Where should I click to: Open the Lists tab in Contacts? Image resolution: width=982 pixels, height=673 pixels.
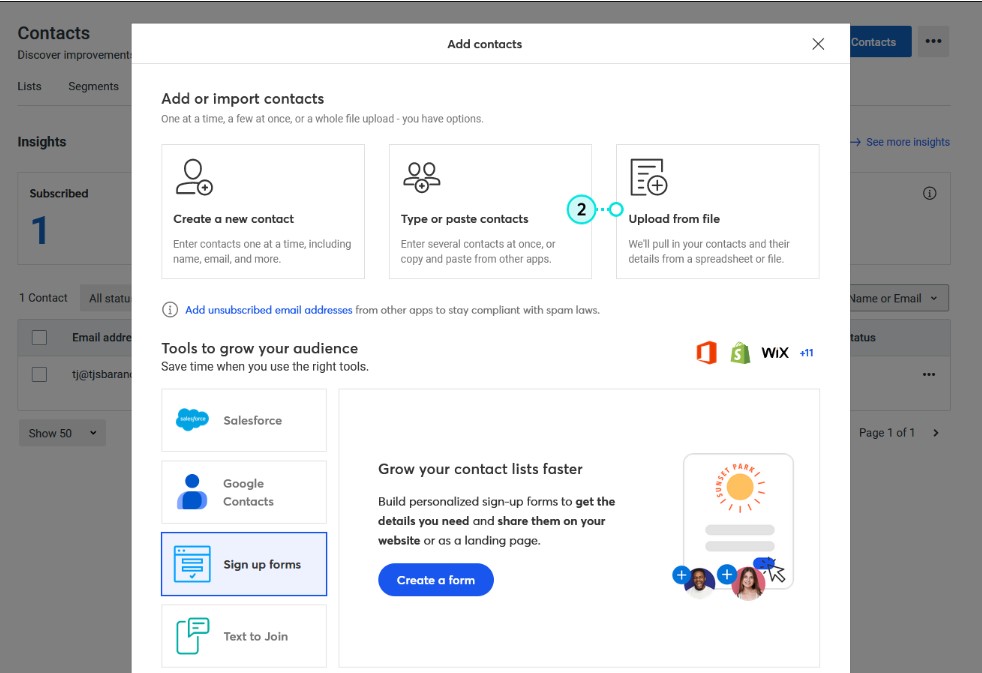coord(29,86)
